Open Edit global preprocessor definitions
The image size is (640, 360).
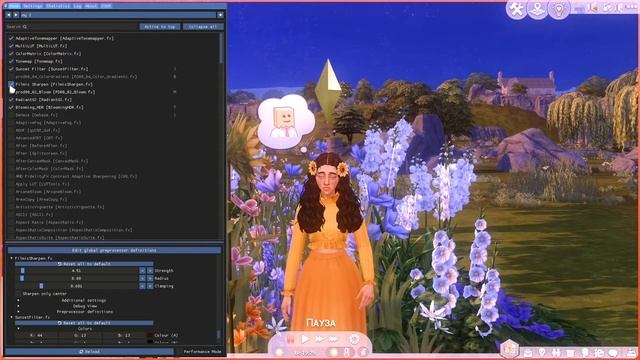114,250
